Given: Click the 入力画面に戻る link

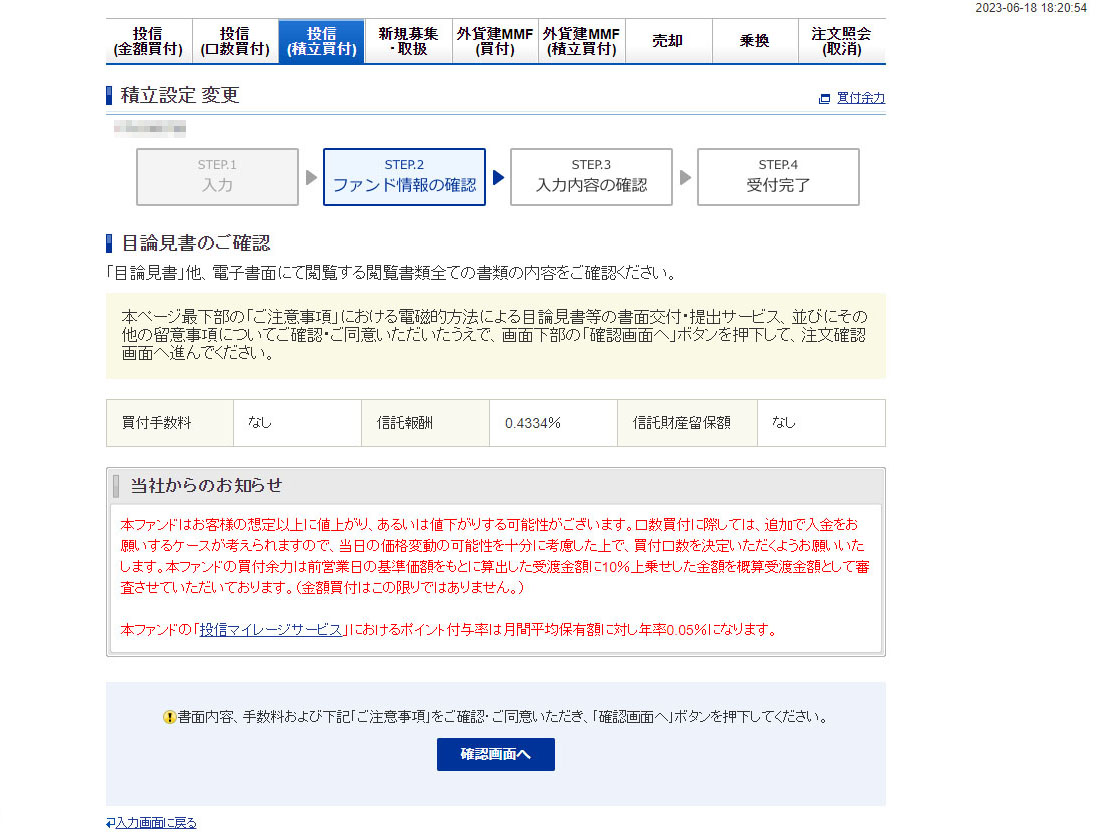Looking at the screenshot, I should [156, 823].
